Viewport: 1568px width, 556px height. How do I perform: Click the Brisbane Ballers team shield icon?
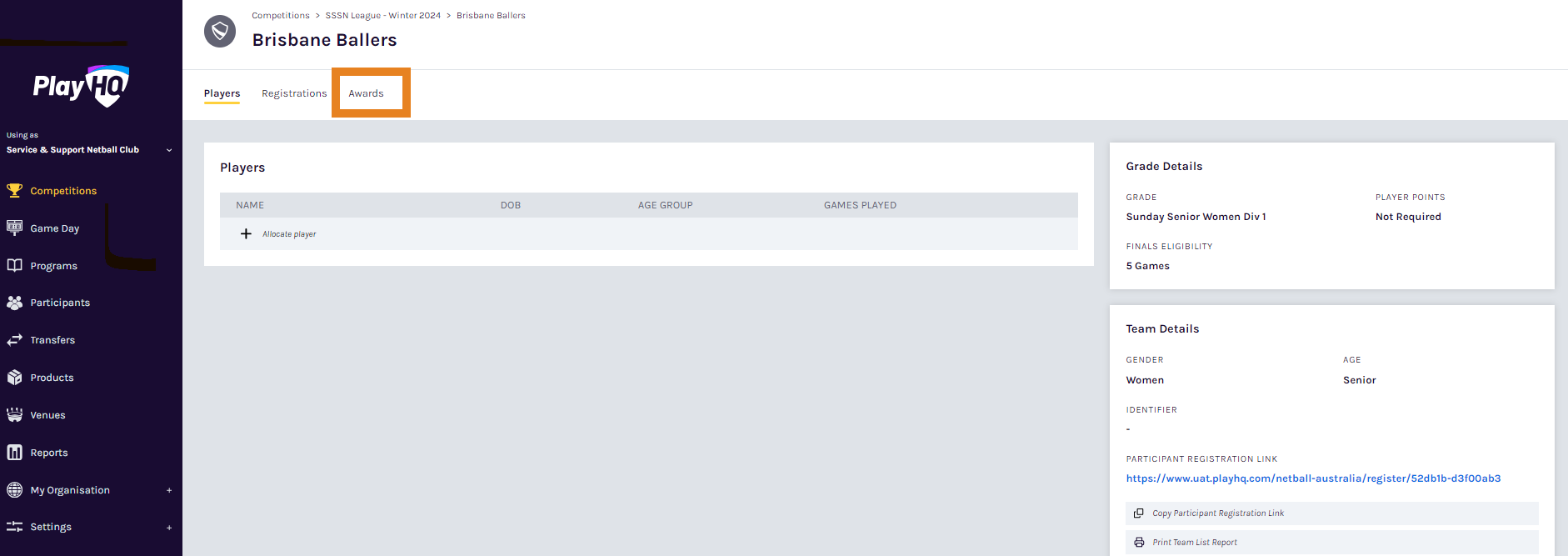220,32
